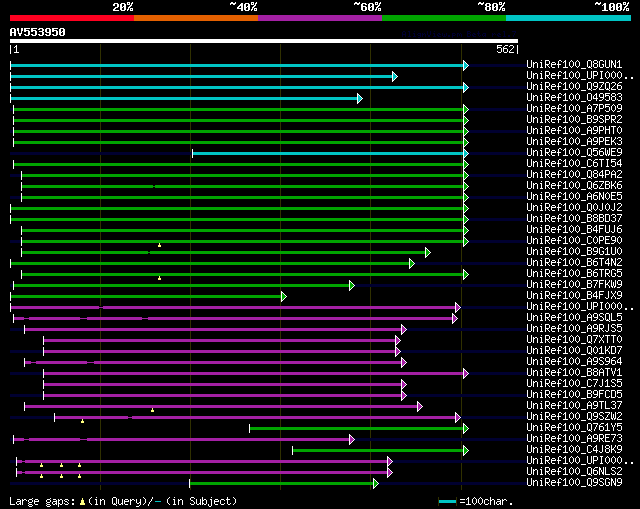This screenshot has height=509, width=640.
Task: Click the green alignment bar for UniRef100_Q761Y5
Action: point(356,429)
